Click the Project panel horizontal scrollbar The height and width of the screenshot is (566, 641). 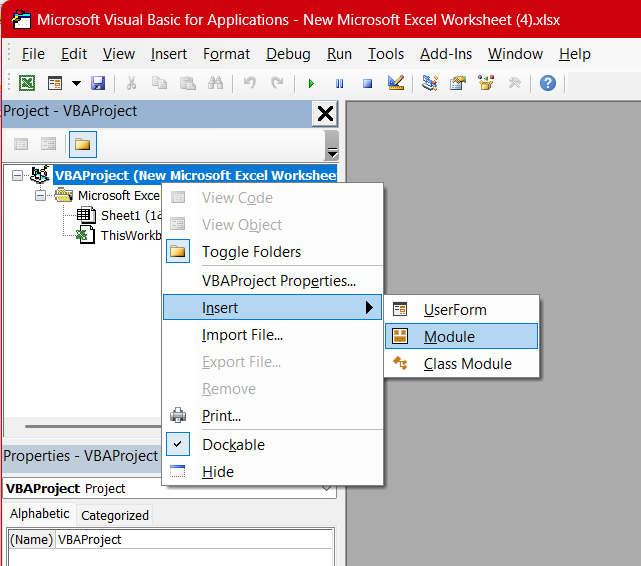click(x=92, y=426)
